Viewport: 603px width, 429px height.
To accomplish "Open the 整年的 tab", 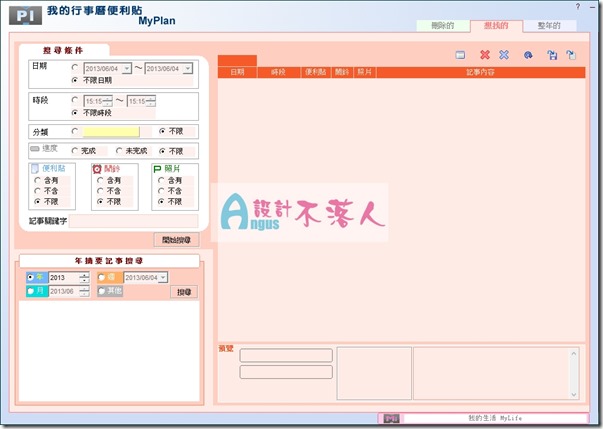I will [x=549, y=24].
